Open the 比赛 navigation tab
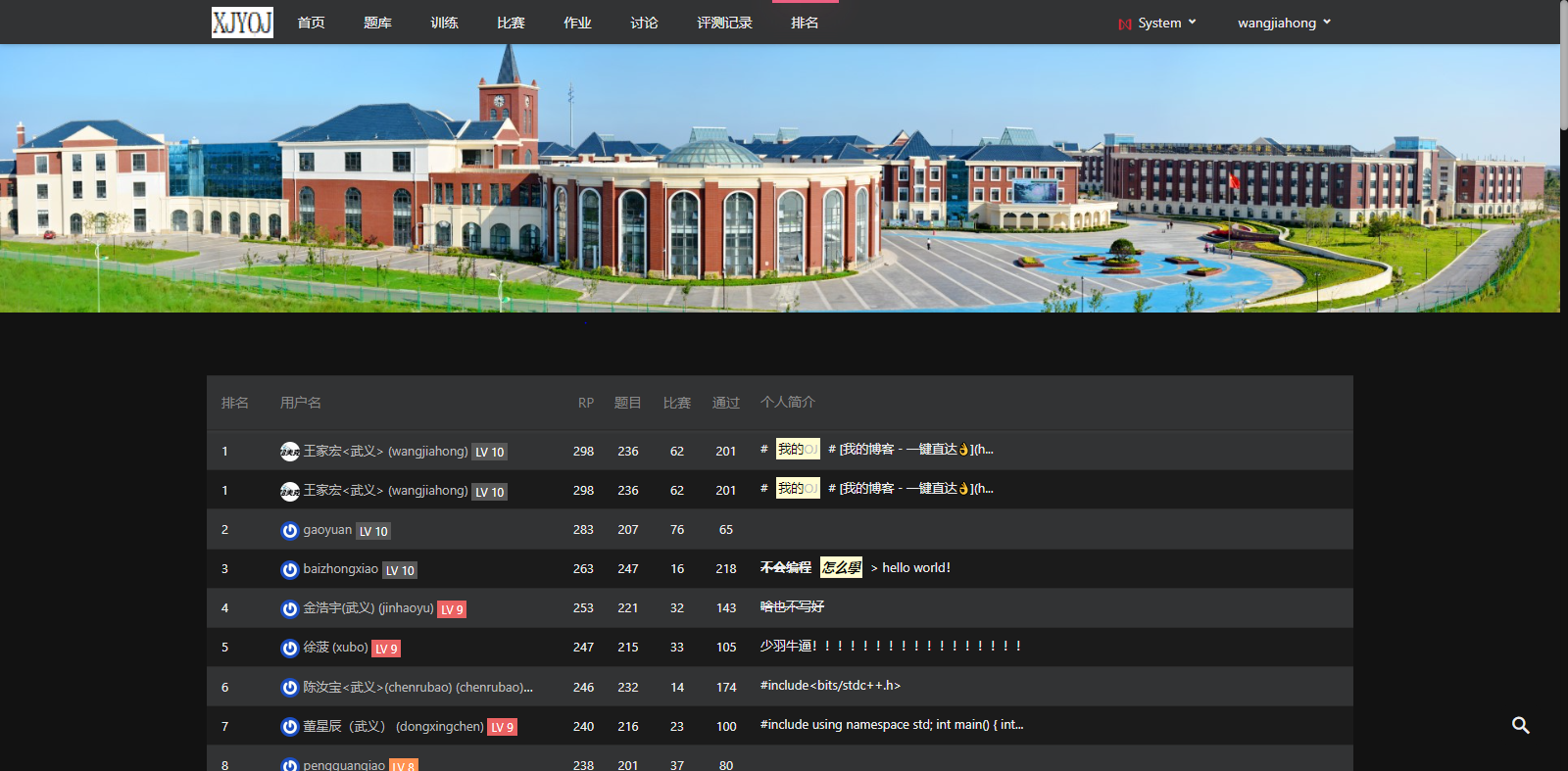Image resolution: width=1568 pixels, height=771 pixels. click(511, 23)
